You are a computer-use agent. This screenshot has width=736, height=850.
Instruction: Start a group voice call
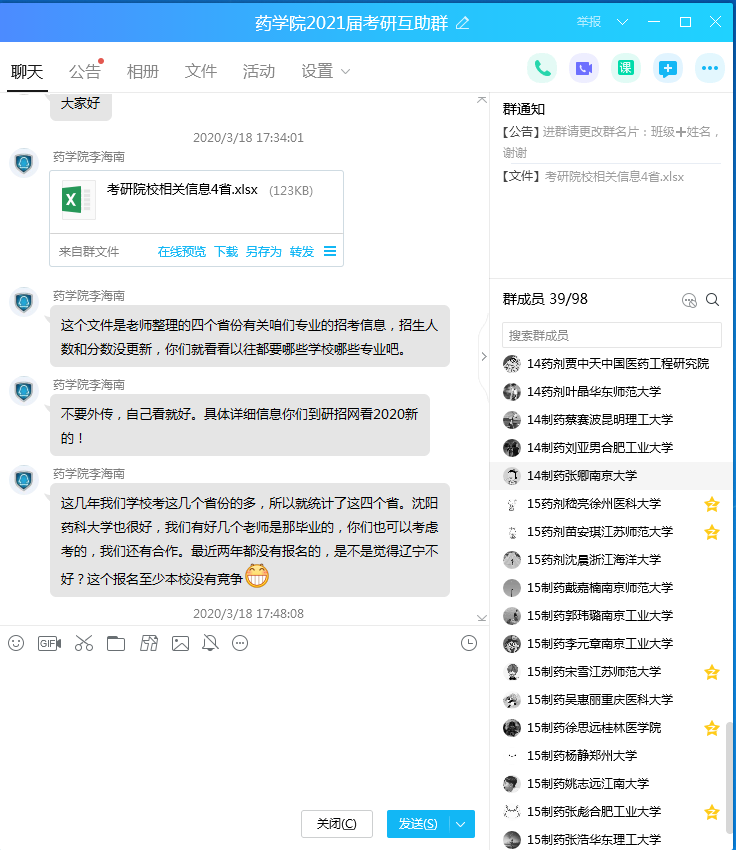pos(542,68)
